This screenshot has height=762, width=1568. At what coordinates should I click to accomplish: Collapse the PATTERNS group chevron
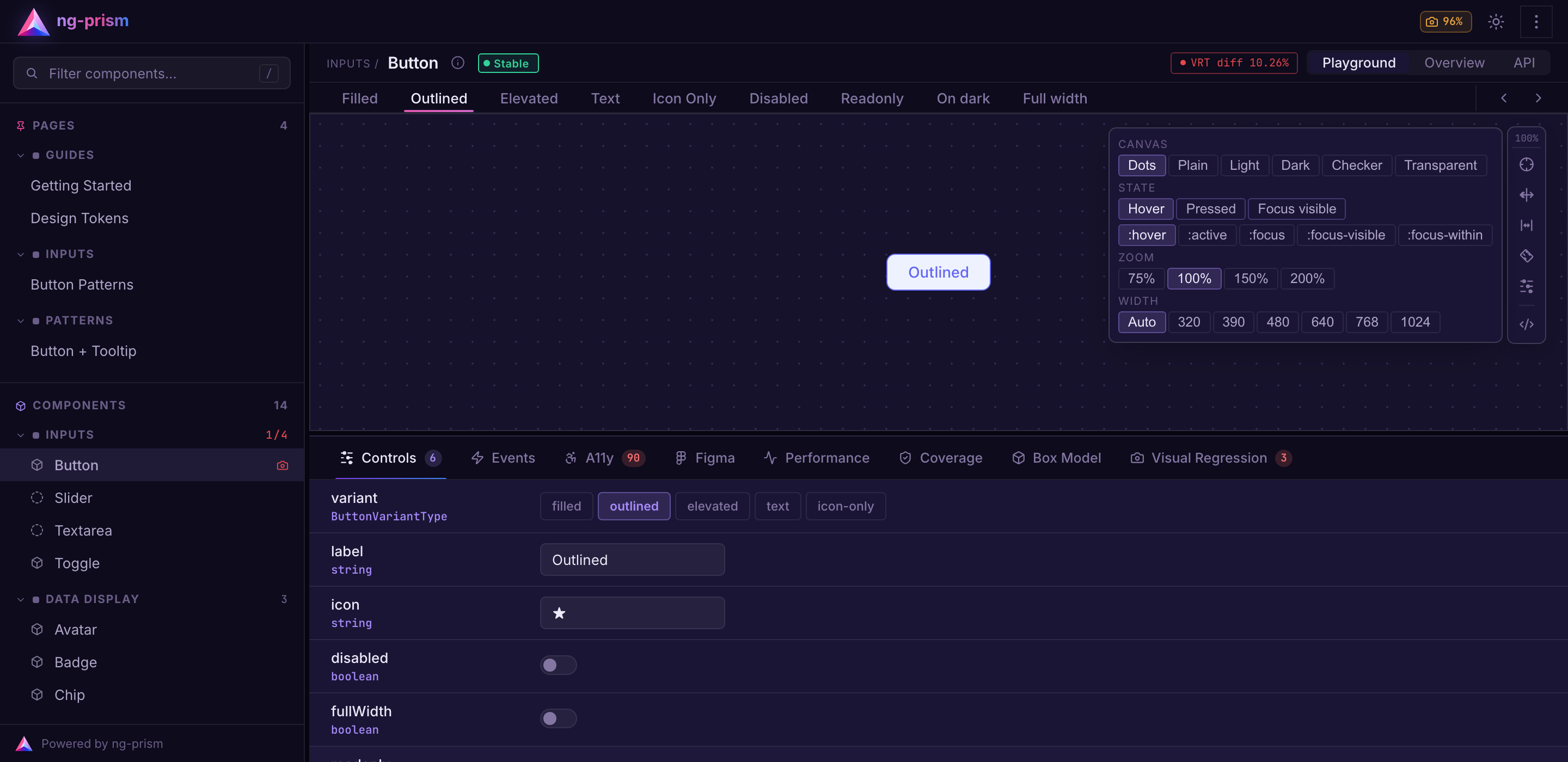tap(21, 321)
